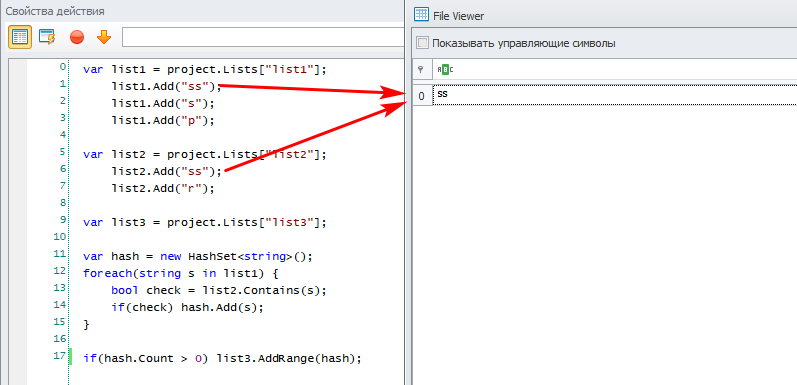Click line var hash = new HashSet
This screenshot has width=797, height=385.
[x=197, y=256]
